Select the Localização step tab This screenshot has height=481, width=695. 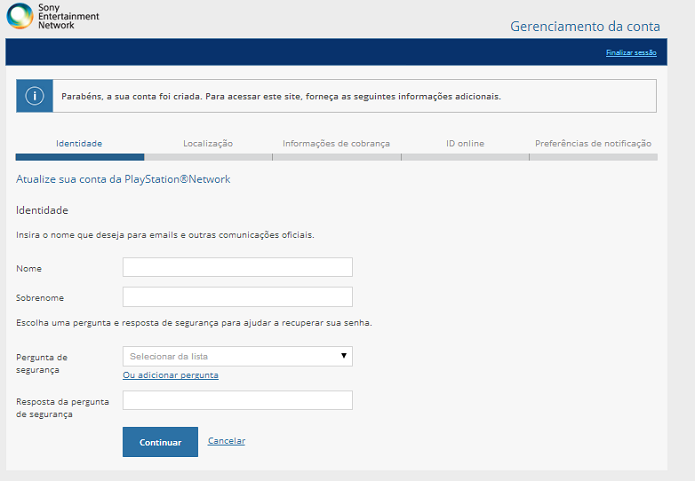tap(208, 144)
